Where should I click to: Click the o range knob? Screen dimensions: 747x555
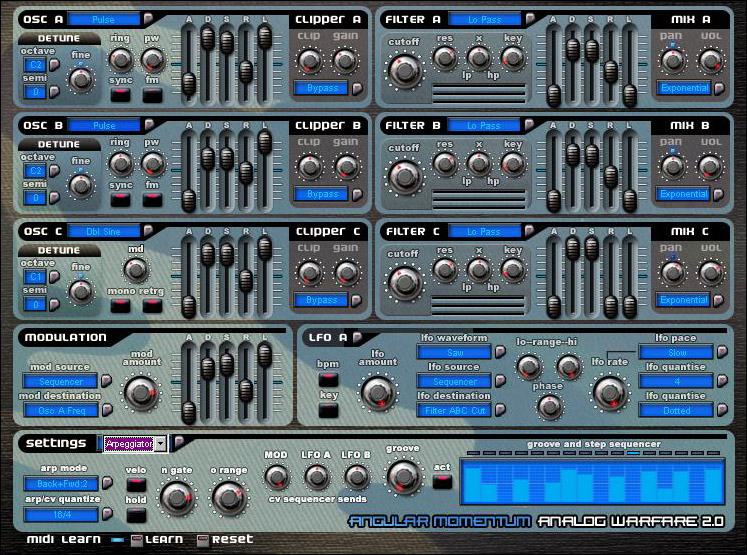pos(229,498)
